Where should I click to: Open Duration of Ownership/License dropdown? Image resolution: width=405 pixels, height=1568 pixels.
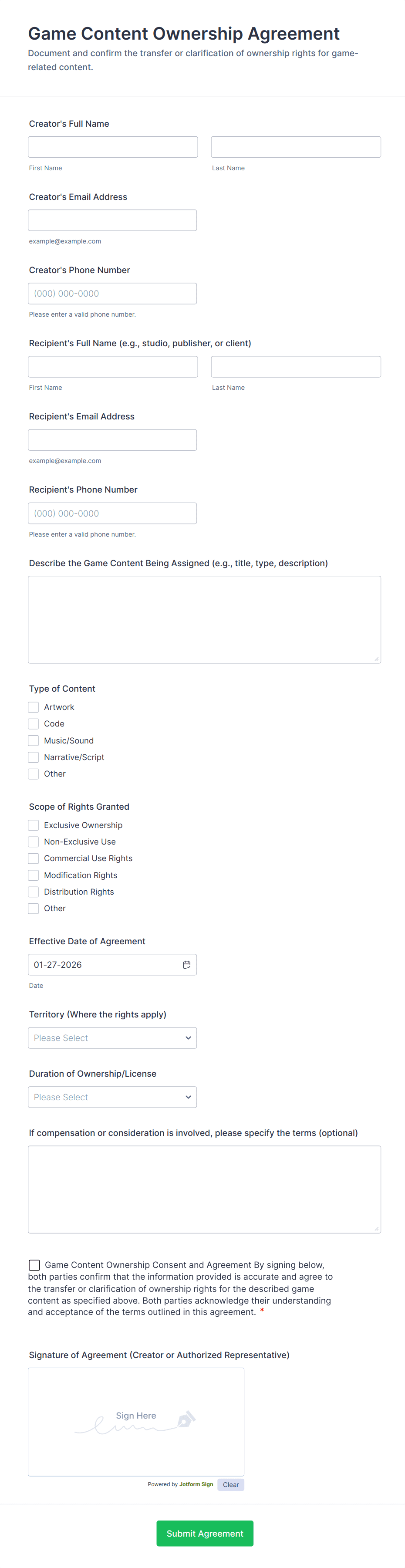(x=112, y=1097)
